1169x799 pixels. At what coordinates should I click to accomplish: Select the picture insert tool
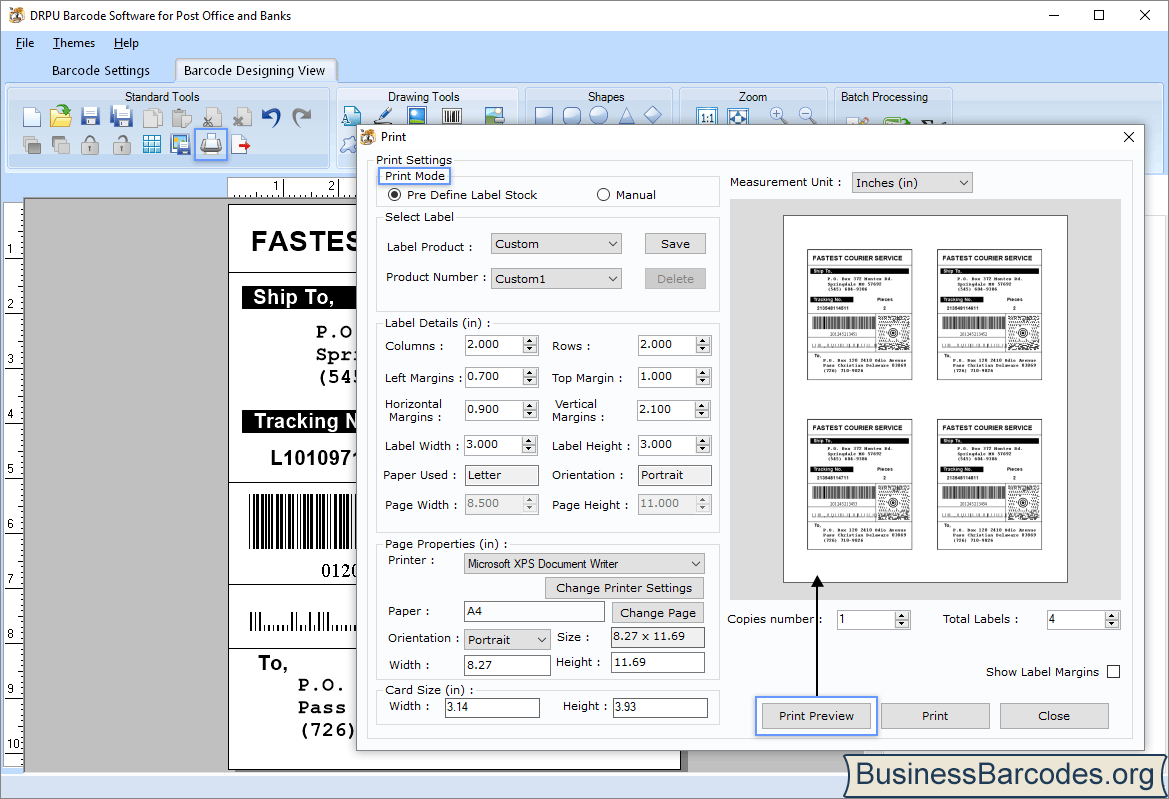(417, 116)
